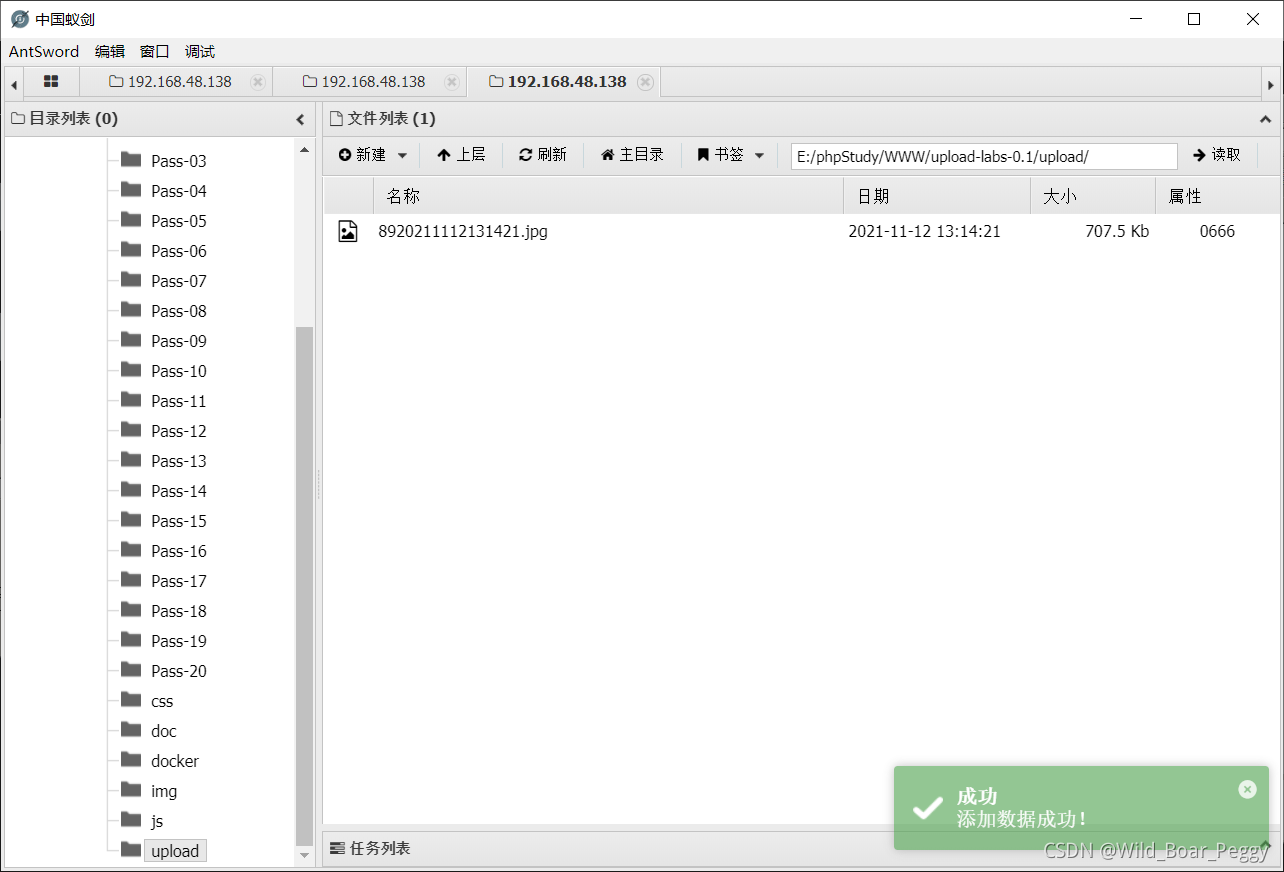Sort files by 名称 column

tap(608, 196)
